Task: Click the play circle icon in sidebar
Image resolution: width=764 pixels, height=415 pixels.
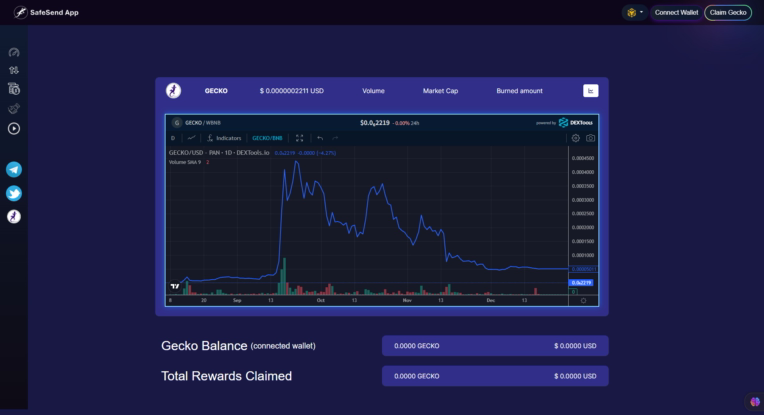Action: 14,129
